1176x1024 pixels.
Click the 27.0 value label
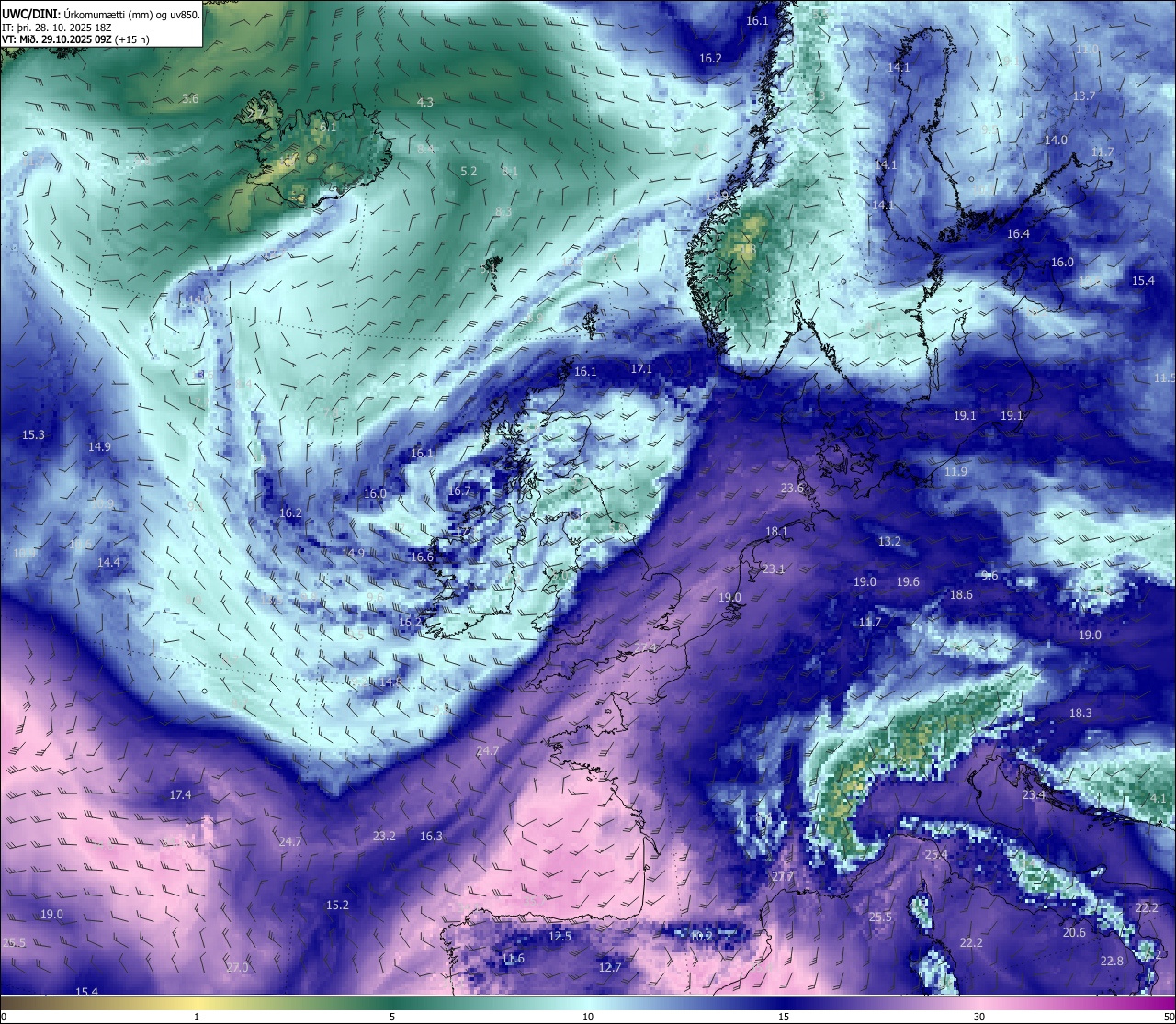pyautogui.click(x=237, y=968)
